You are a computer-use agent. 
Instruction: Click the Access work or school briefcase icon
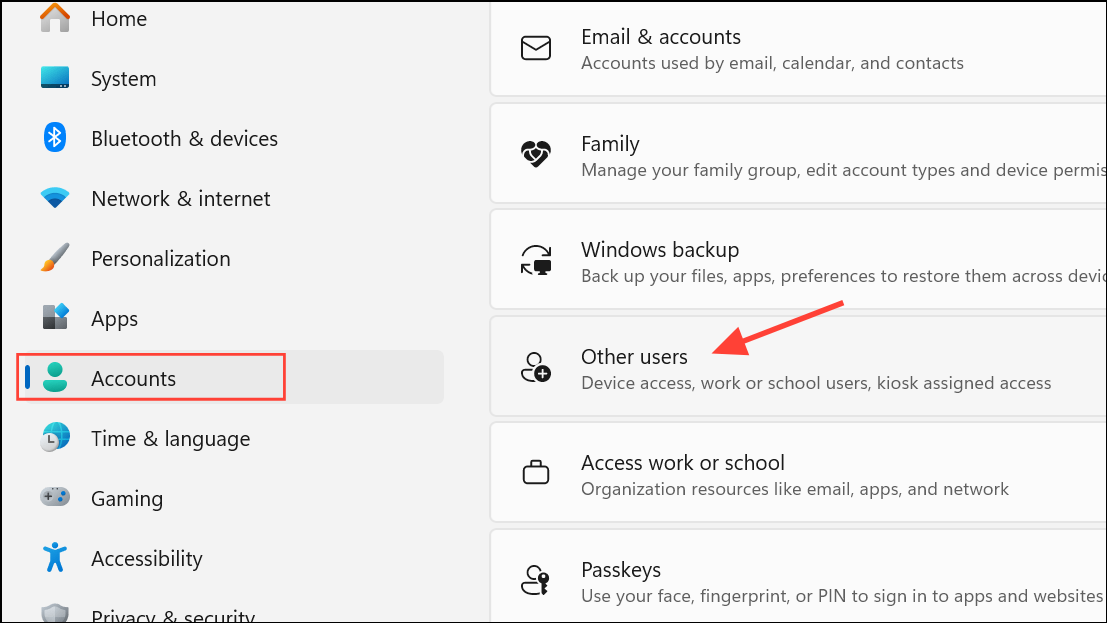click(x=536, y=472)
